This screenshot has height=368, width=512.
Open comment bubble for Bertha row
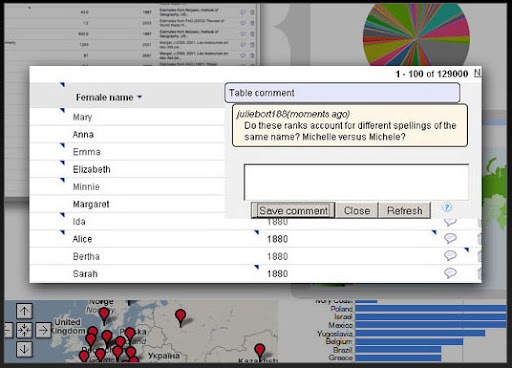(x=450, y=255)
